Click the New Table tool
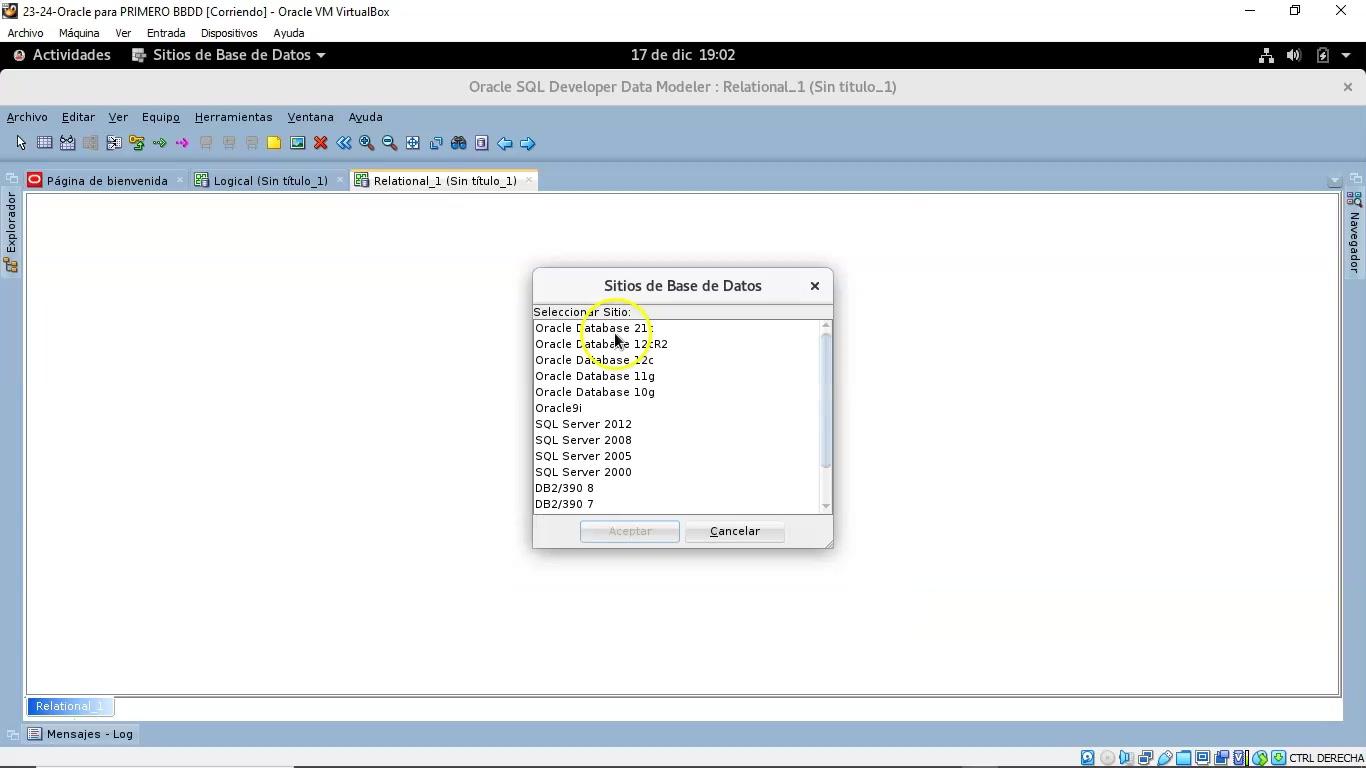The height and width of the screenshot is (768, 1366). (44, 143)
